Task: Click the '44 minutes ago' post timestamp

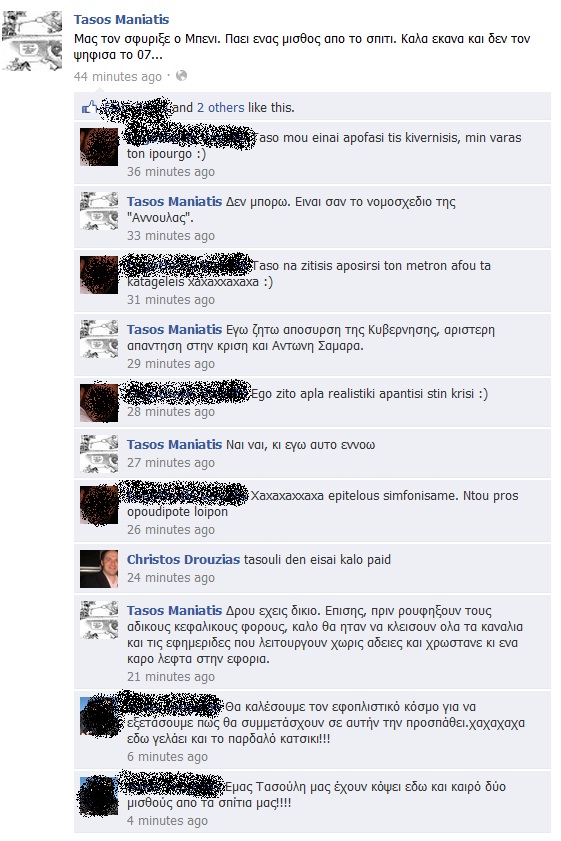Action: [117, 77]
